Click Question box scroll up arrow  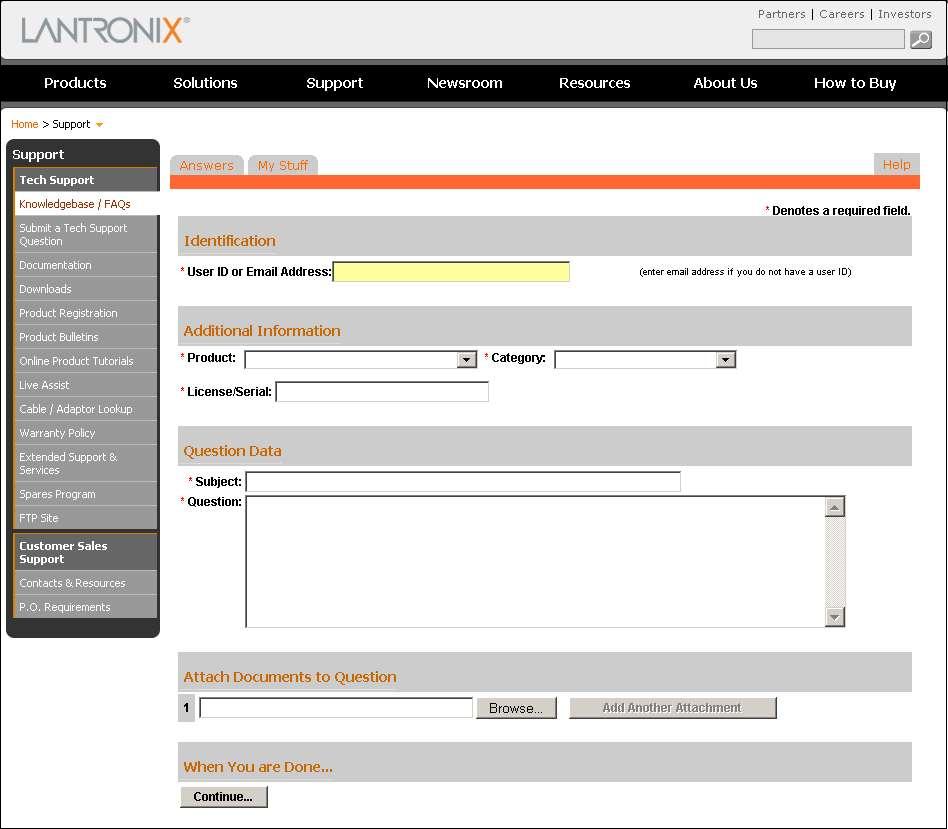tap(835, 507)
